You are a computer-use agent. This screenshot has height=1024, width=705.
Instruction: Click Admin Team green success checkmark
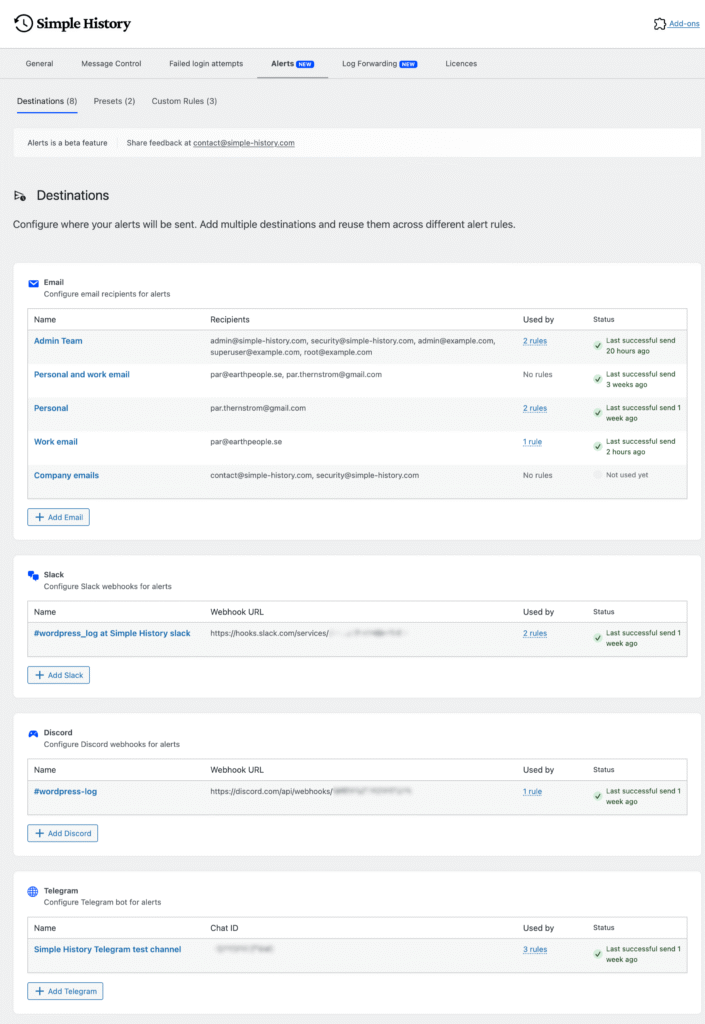597,346
